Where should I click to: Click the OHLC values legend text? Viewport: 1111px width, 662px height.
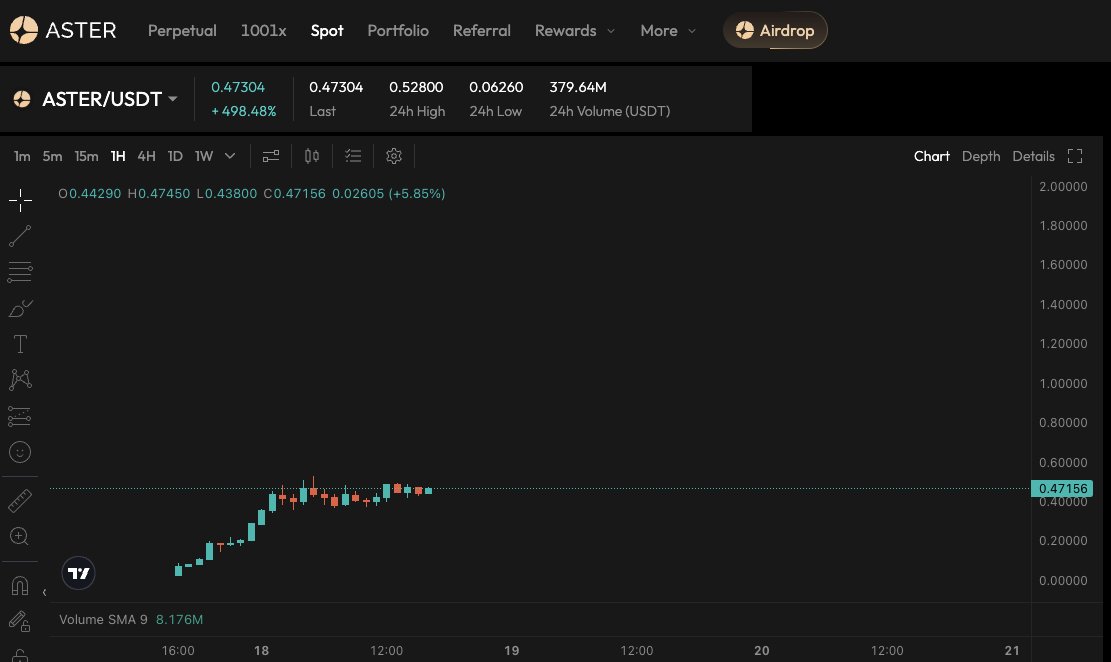(x=252, y=193)
